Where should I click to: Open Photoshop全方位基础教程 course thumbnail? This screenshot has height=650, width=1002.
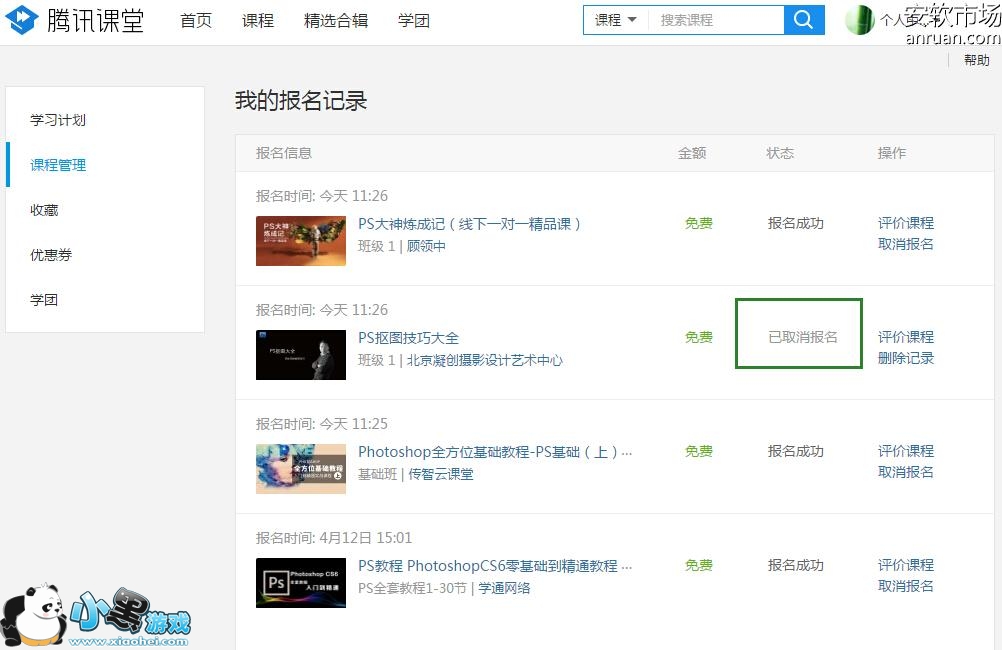[x=301, y=469]
